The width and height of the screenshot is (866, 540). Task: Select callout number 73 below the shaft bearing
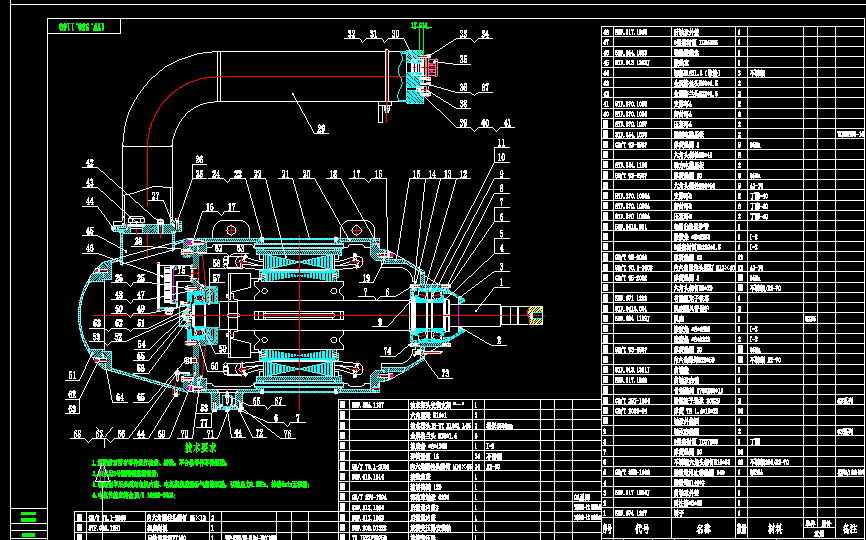[444, 372]
